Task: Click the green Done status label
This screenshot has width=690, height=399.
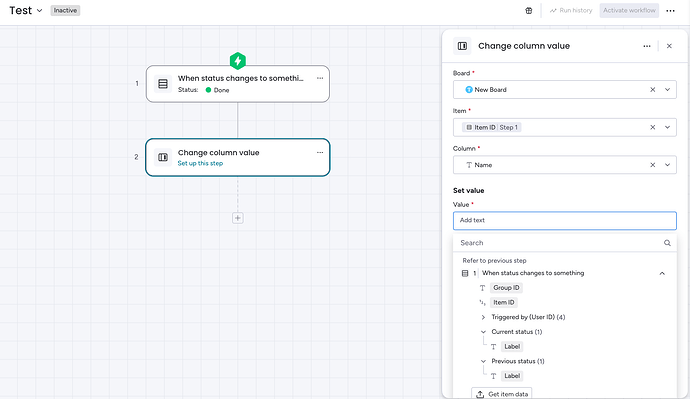Action: pos(217,90)
